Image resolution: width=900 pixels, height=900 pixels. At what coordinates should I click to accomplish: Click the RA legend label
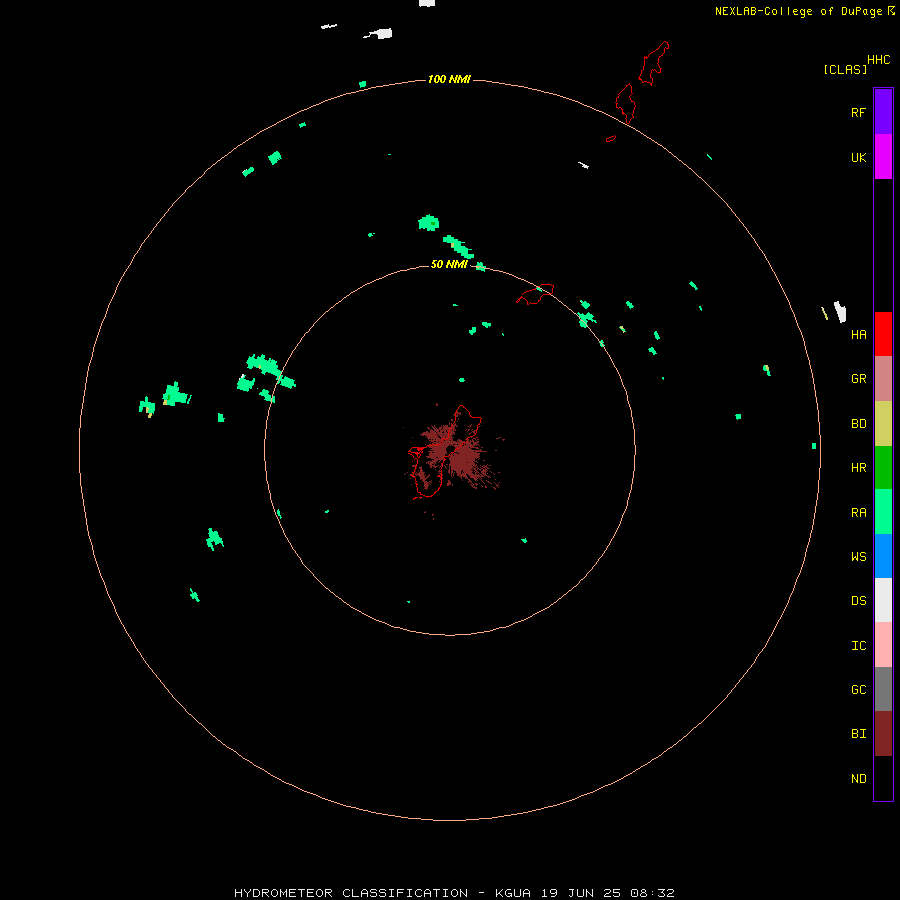(x=859, y=512)
